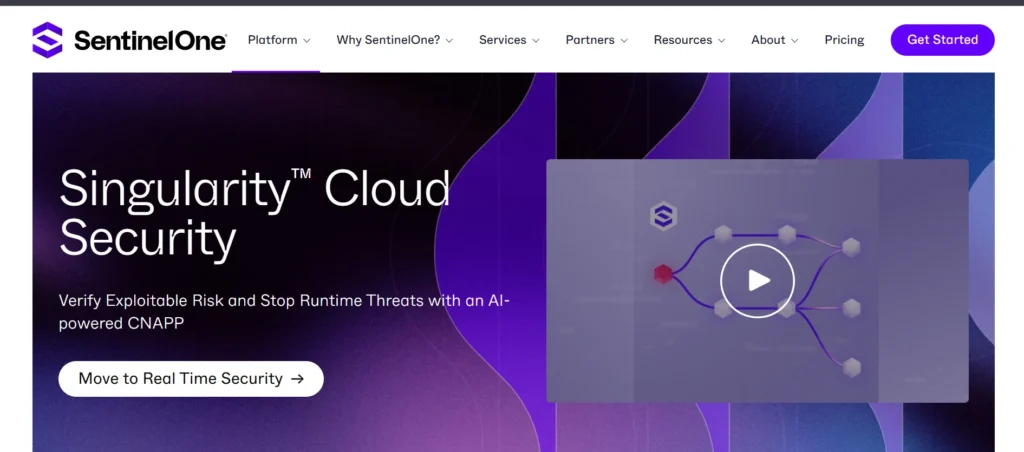Click Move to Real Time Security button
This screenshot has height=452, width=1024.
point(191,379)
